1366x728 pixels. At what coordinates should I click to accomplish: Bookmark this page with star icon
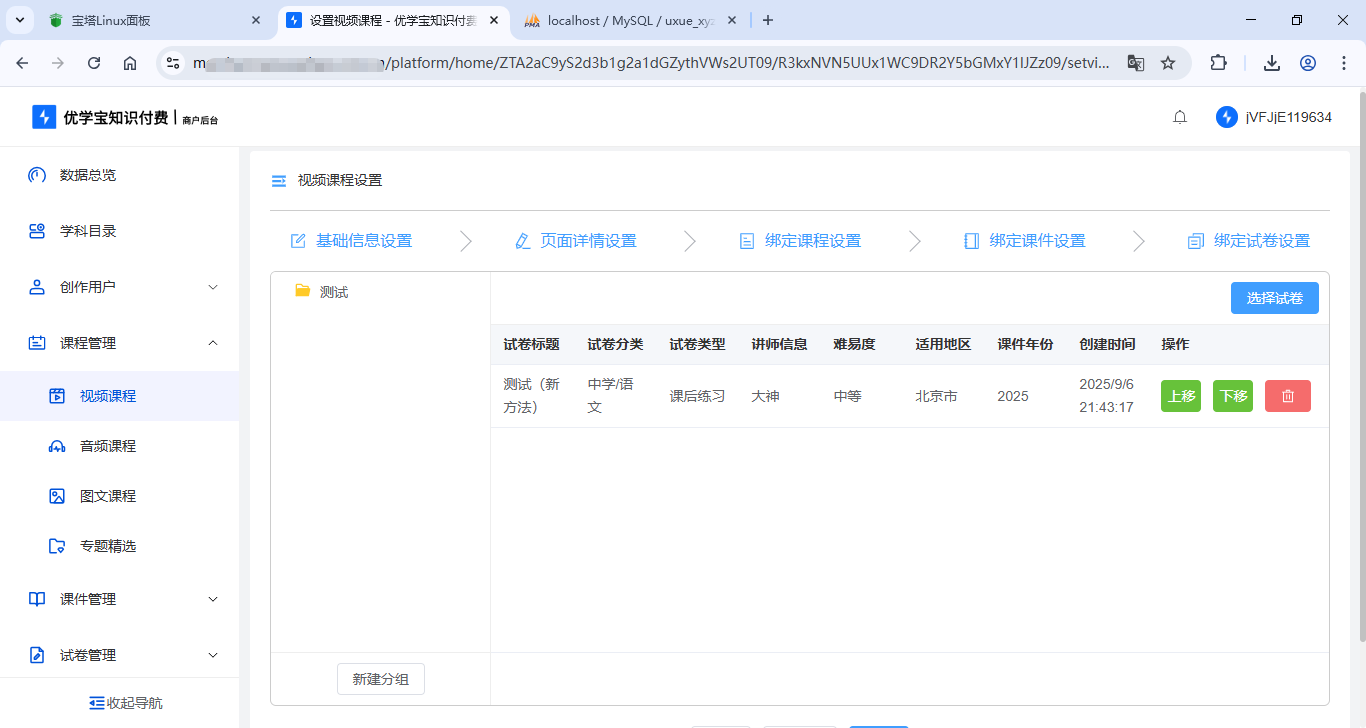[x=1168, y=63]
